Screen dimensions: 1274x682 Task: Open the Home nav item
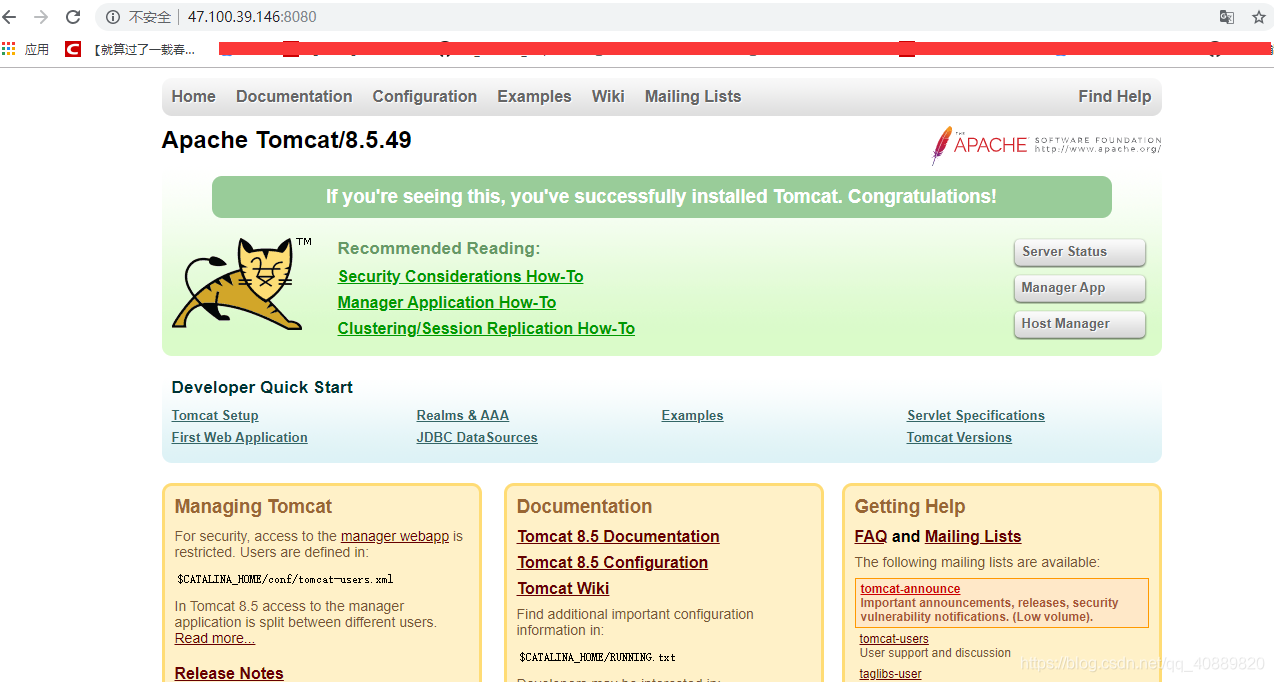[193, 96]
